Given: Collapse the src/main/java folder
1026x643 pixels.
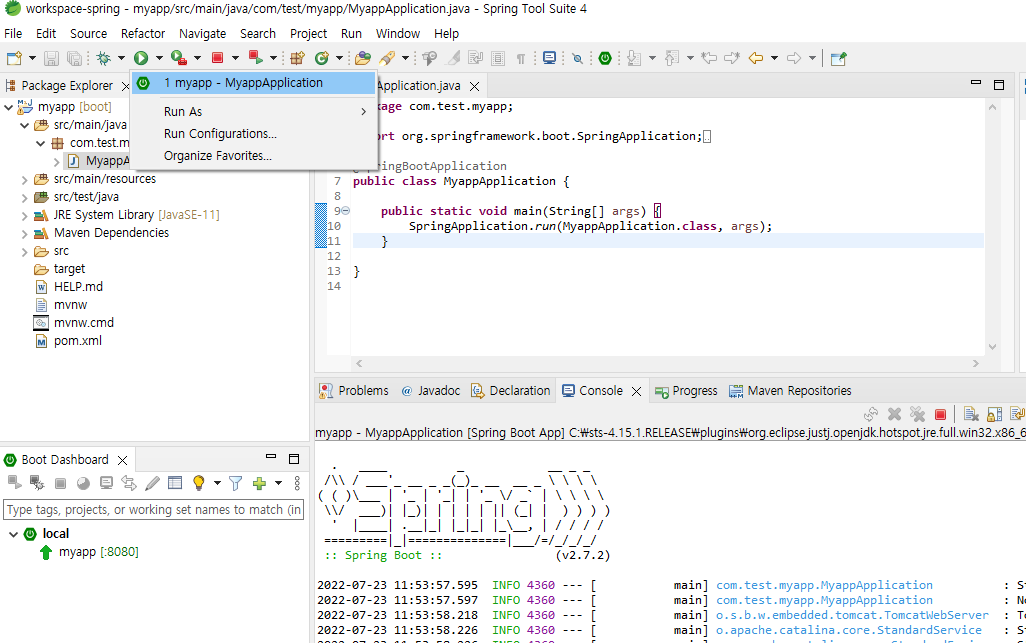Looking at the screenshot, I should tap(24, 125).
